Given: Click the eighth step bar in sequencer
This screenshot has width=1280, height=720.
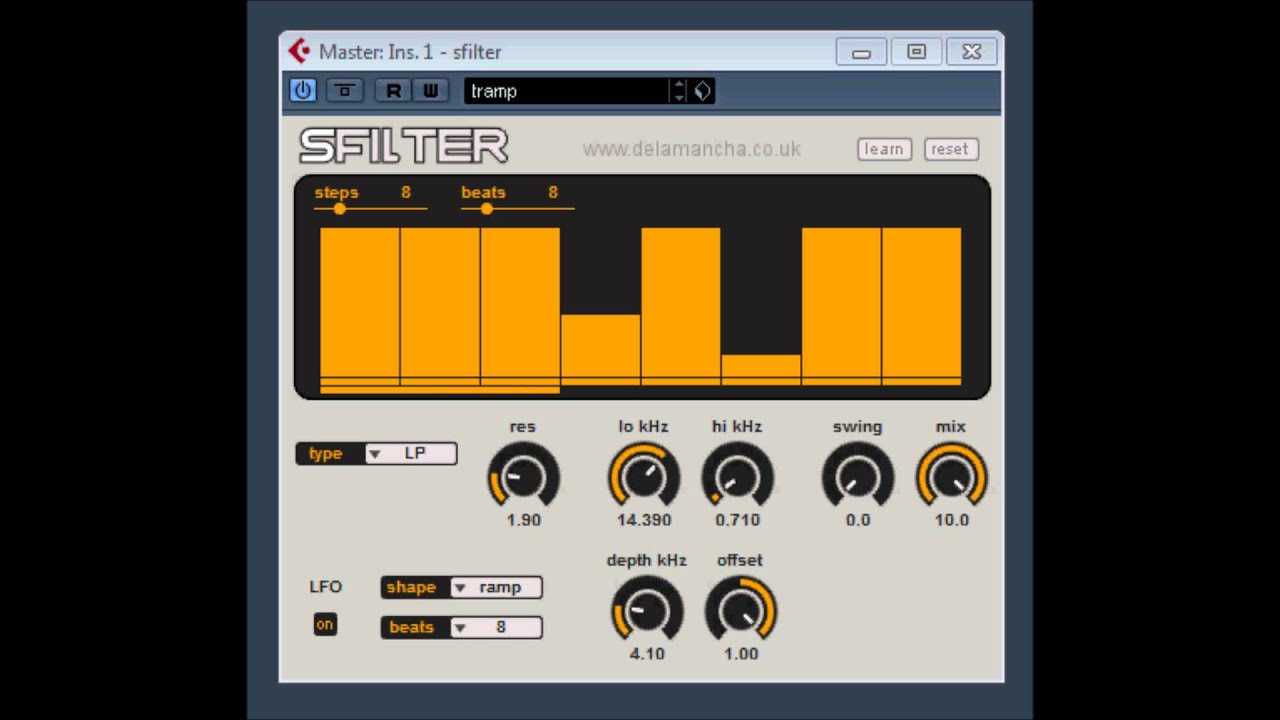Looking at the screenshot, I should 921,306.
